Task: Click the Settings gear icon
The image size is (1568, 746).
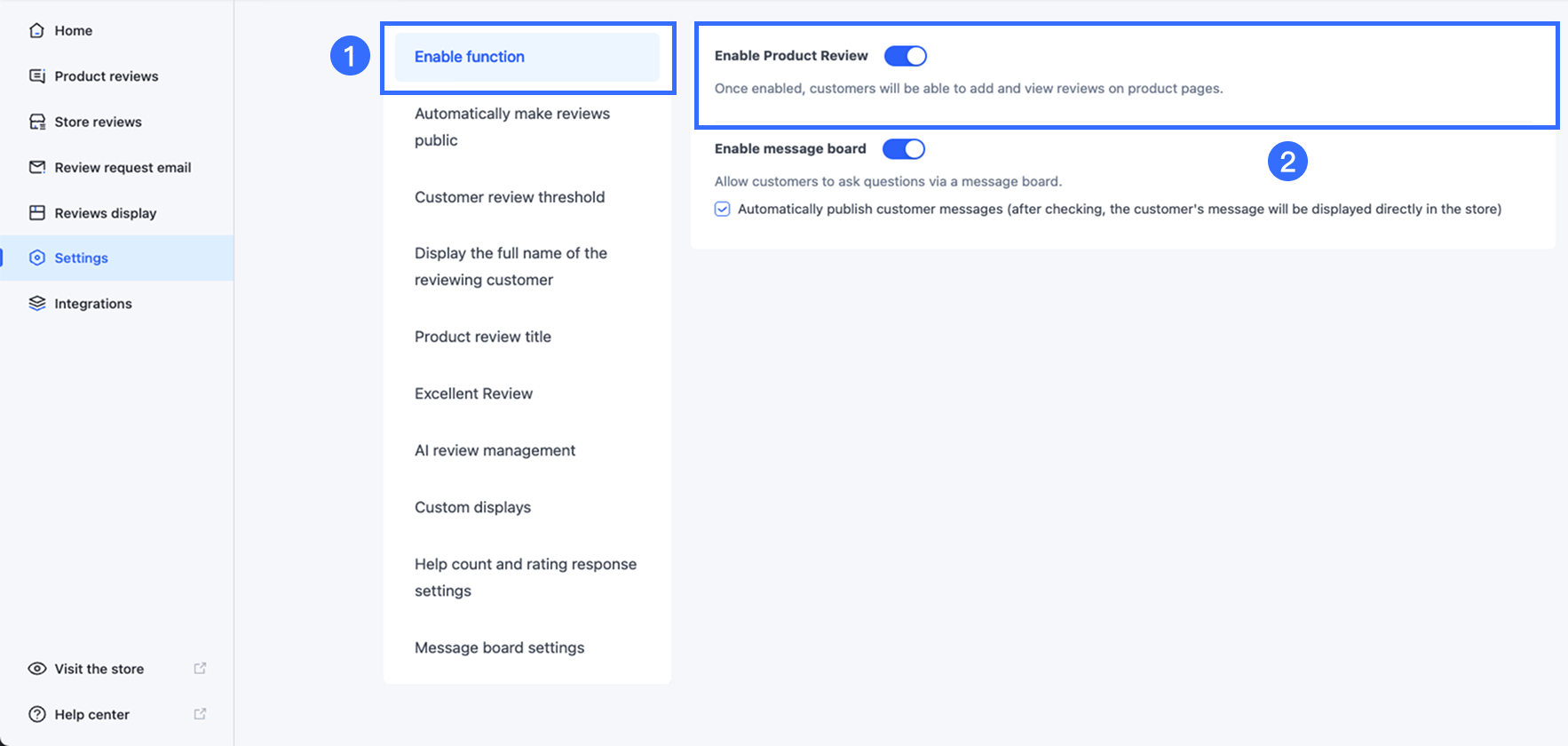Action: tap(36, 258)
